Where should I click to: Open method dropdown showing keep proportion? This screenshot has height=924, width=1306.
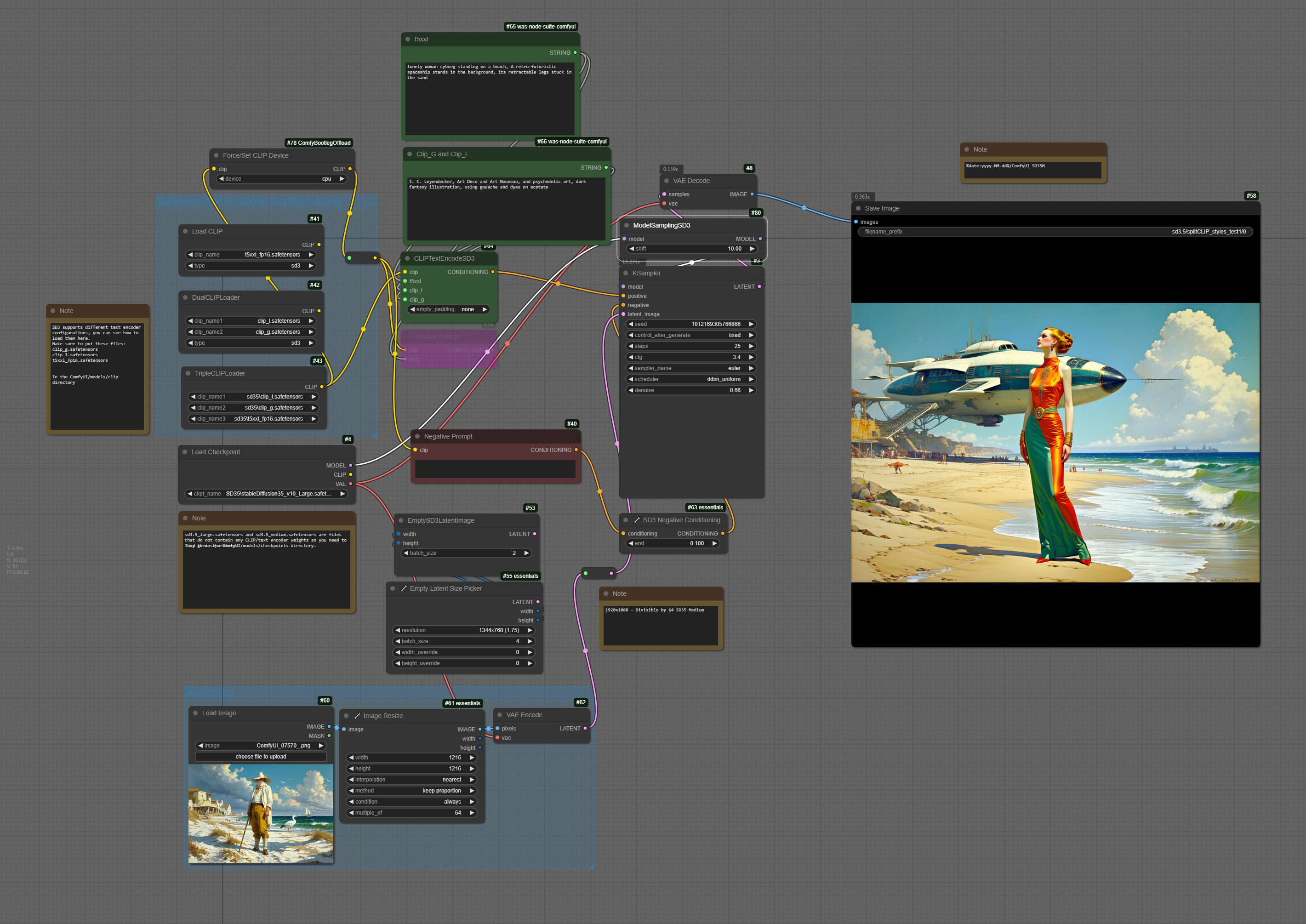412,791
